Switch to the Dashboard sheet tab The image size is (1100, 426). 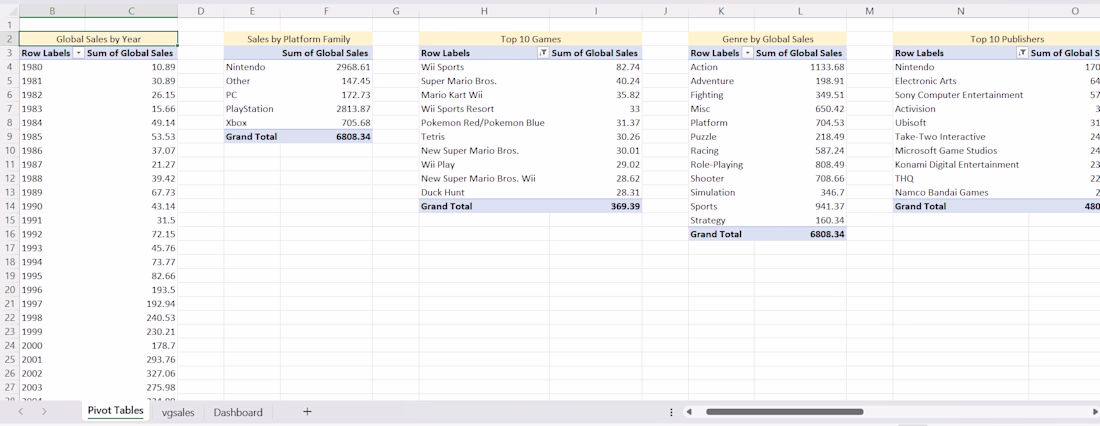click(238, 413)
